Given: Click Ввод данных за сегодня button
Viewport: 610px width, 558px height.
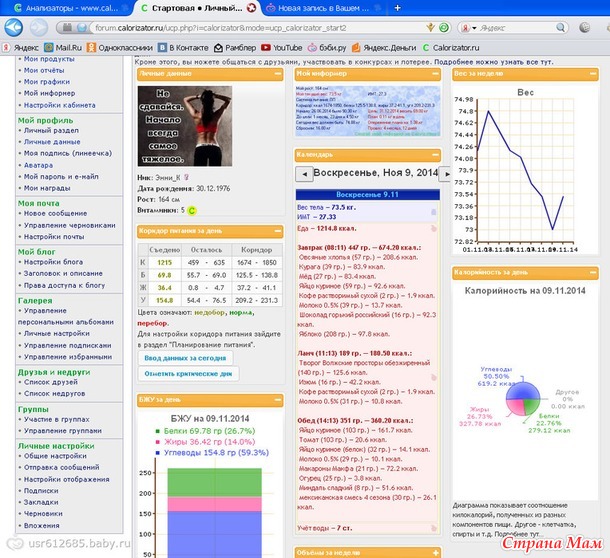Looking at the screenshot, I should (x=185, y=358).
